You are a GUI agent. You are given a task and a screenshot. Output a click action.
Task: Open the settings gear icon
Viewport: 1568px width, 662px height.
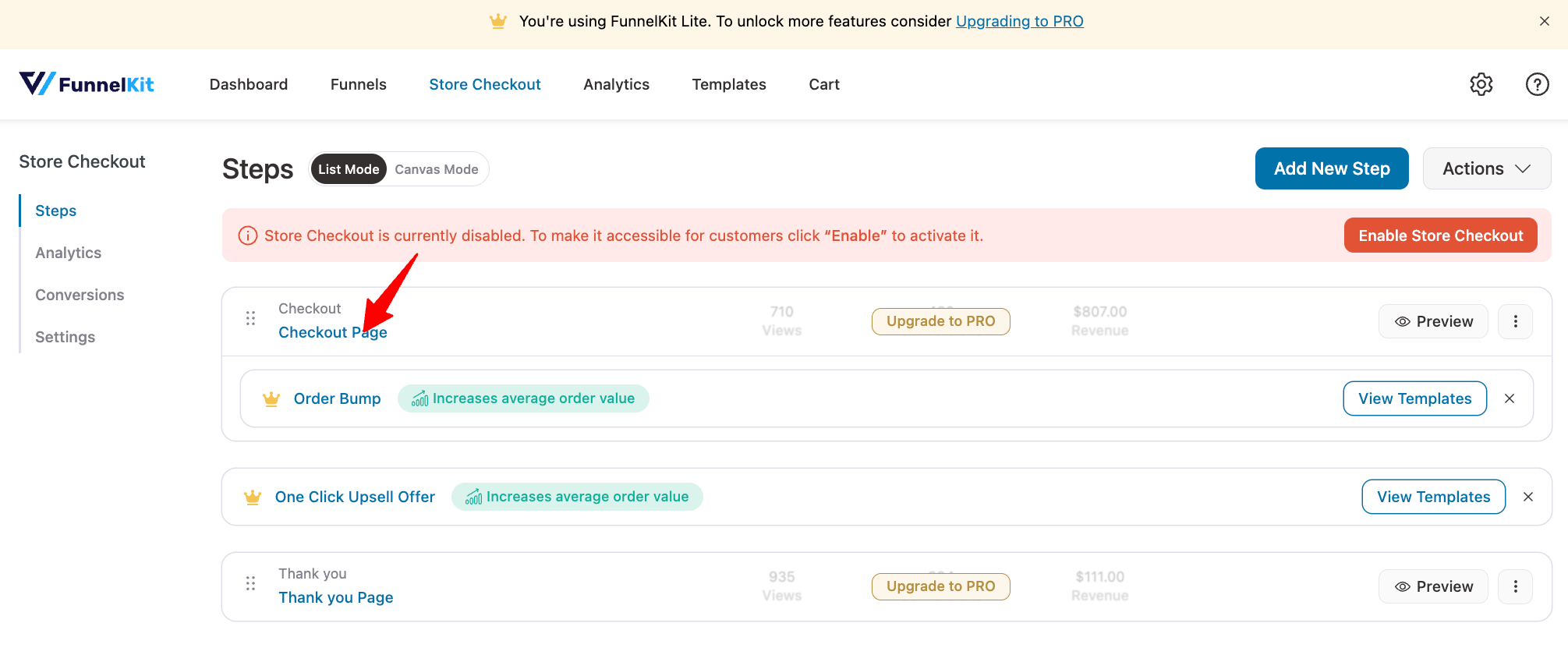(x=1481, y=84)
